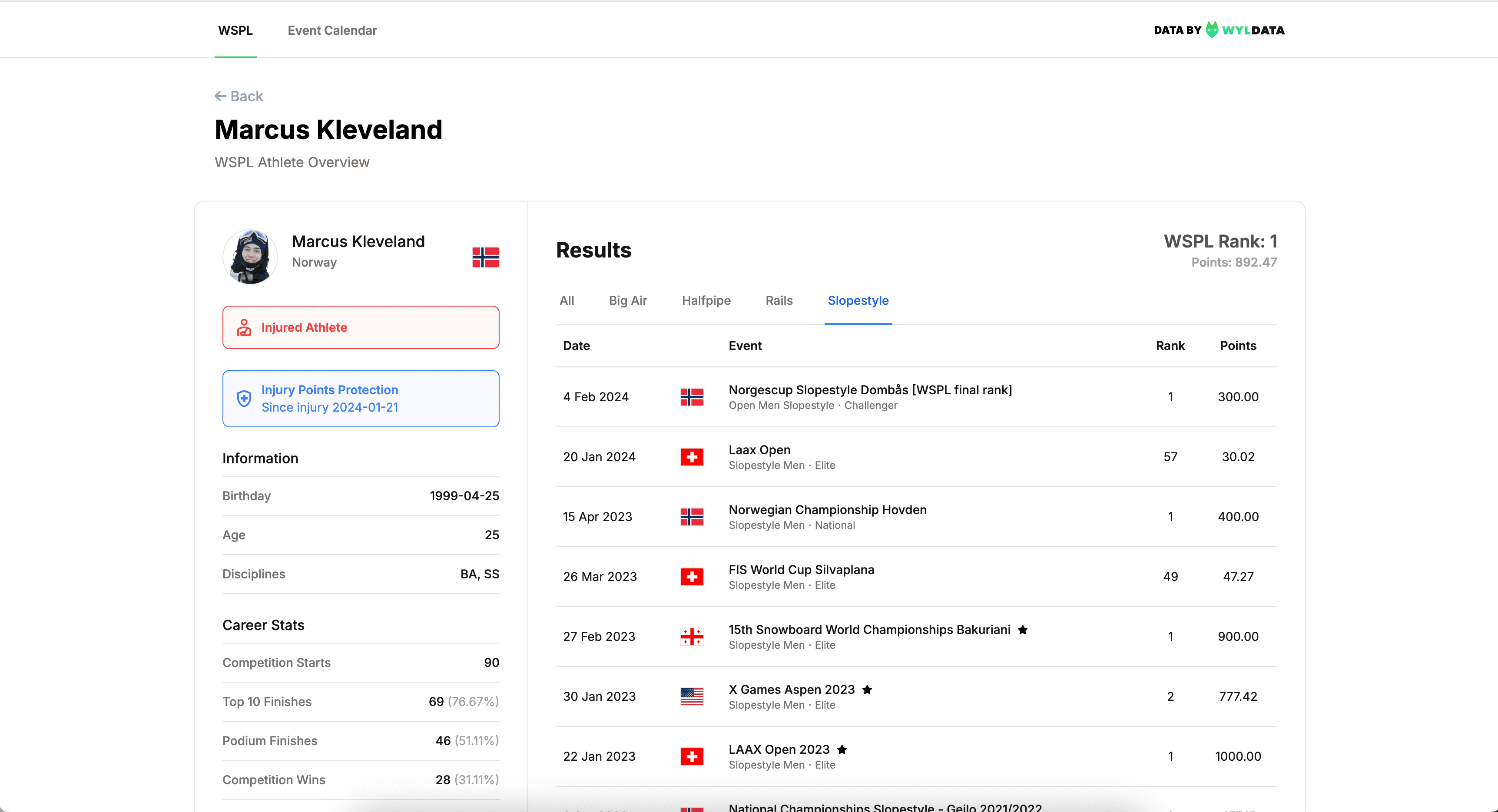Select the Slopestyle results tab
Viewport: 1498px width, 812px height.
pyautogui.click(x=858, y=300)
